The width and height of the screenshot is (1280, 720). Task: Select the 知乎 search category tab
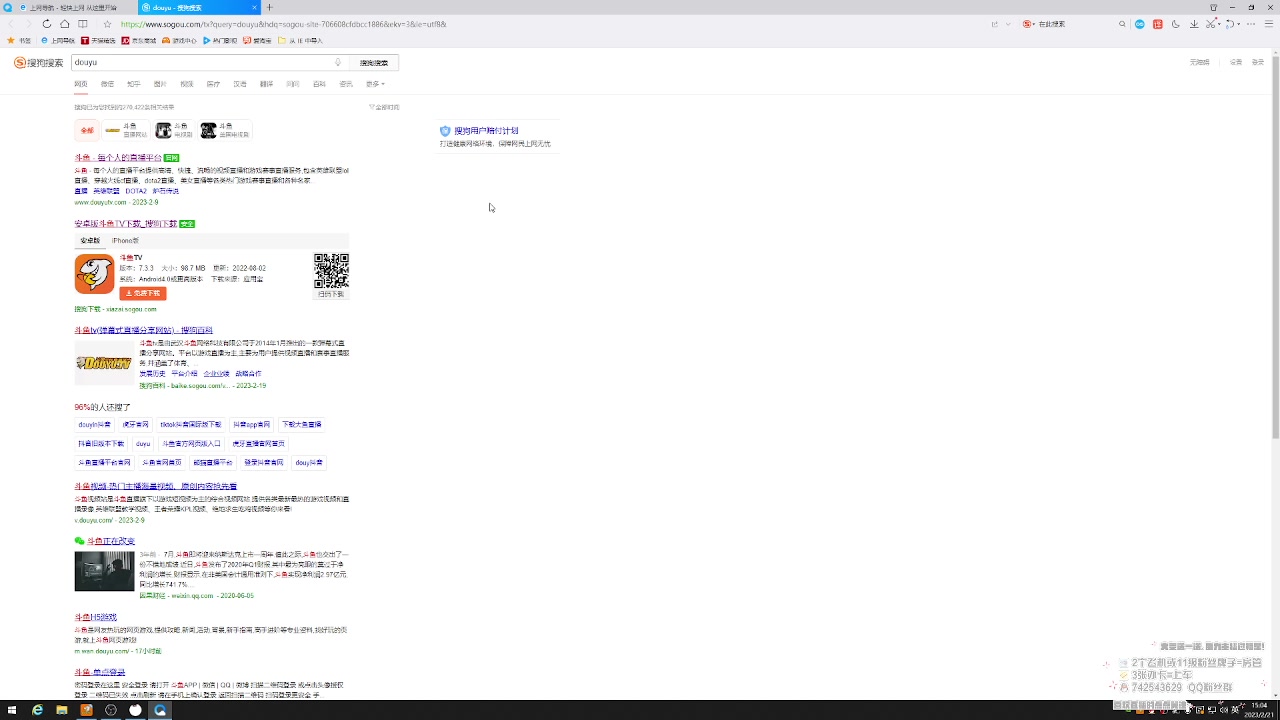134,84
